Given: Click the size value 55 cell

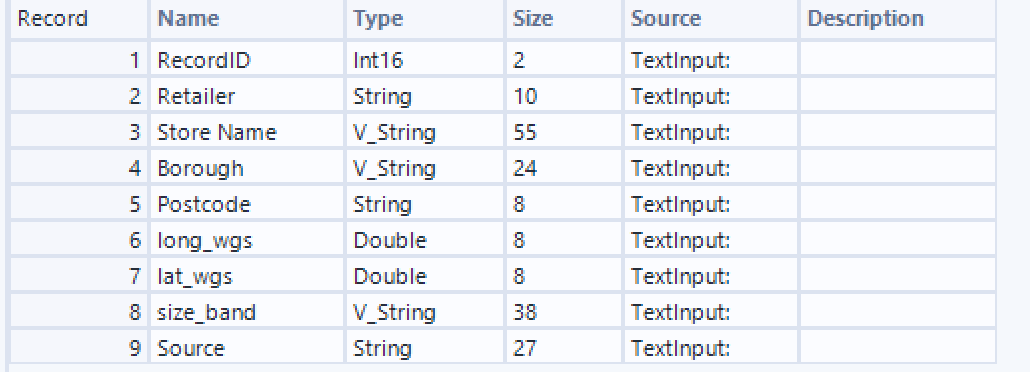Looking at the screenshot, I should coord(564,133).
